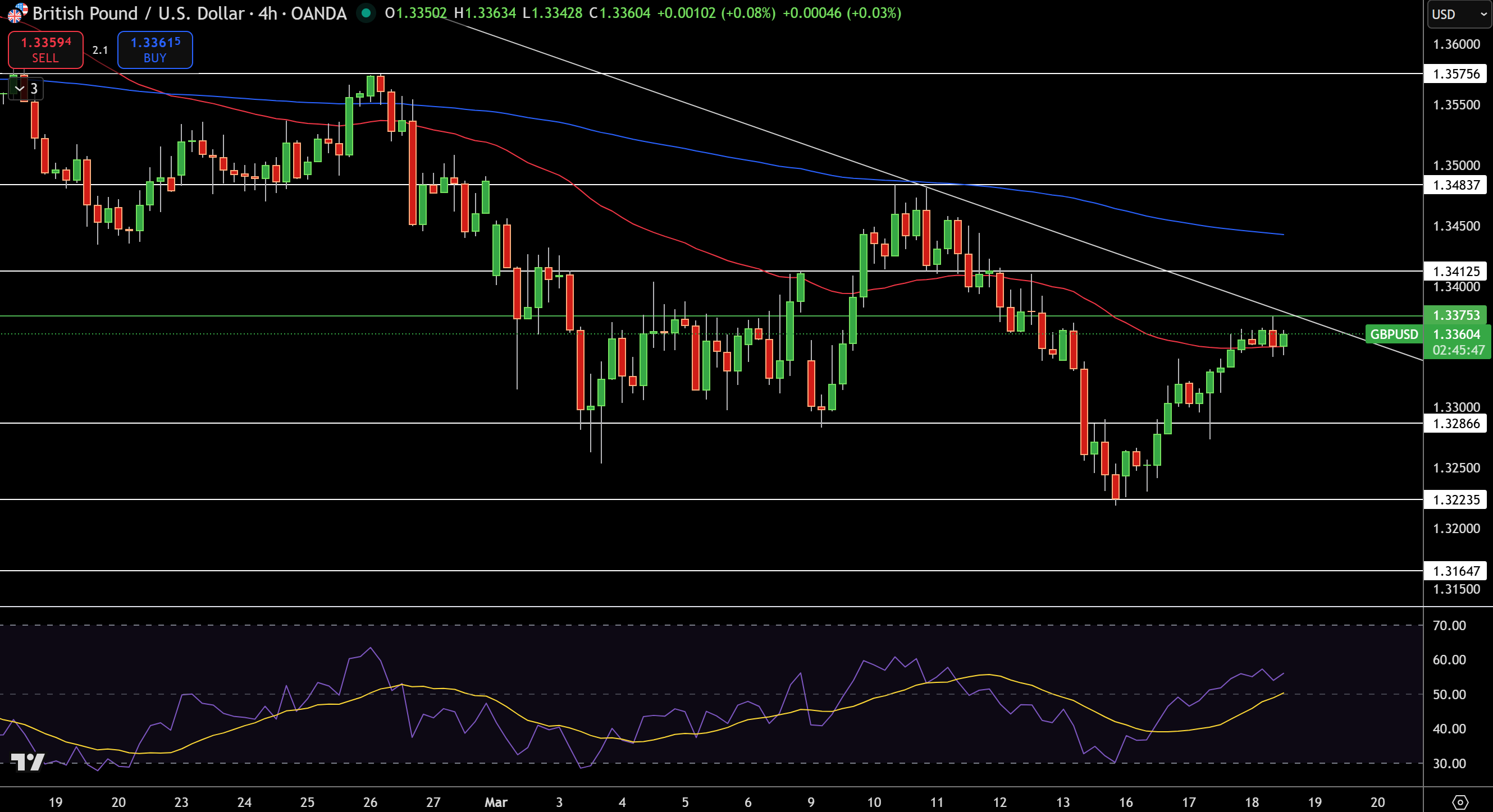This screenshot has width=1493, height=812.
Task: Click the 1.34837 price level label
Action: pyautogui.click(x=1455, y=185)
